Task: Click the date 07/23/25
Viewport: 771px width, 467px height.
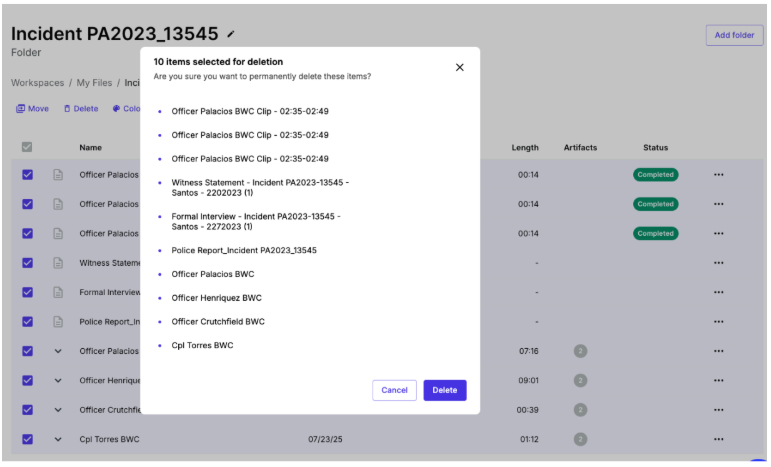Action: coord(325,439)
